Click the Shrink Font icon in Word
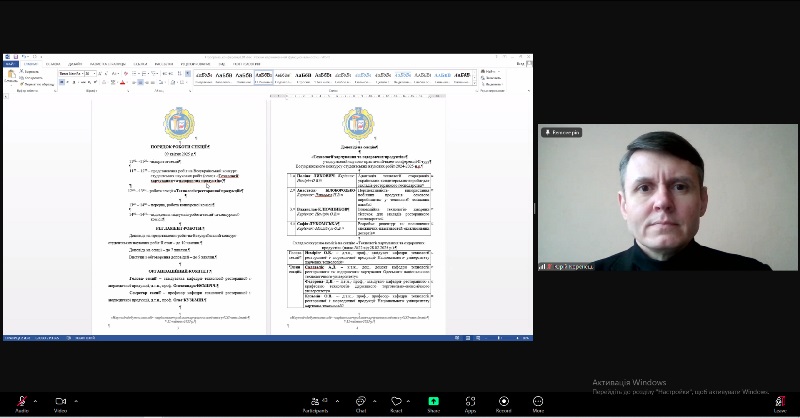The height and width of the screenshot is (418, 800). tap(106, 74)
